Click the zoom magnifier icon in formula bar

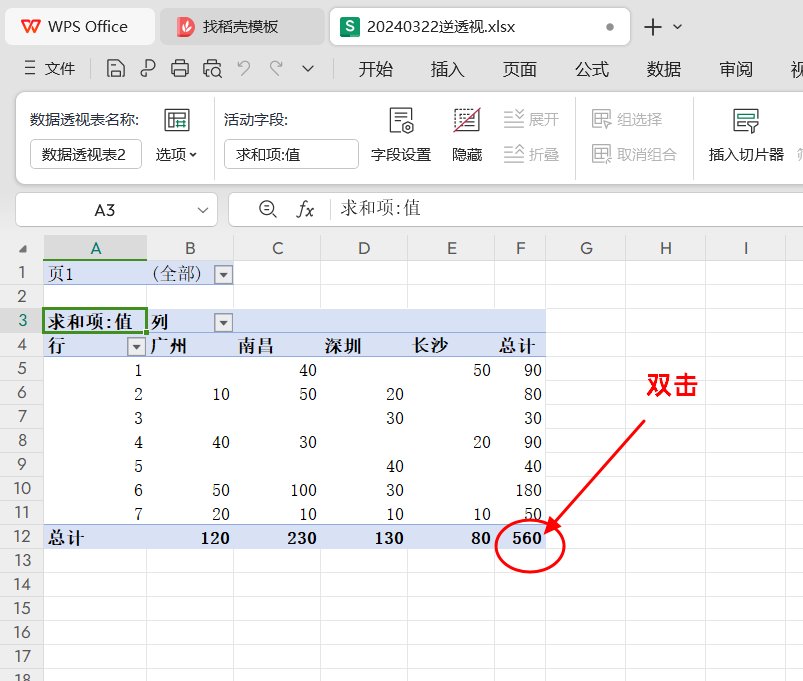[x=267, y=209]
